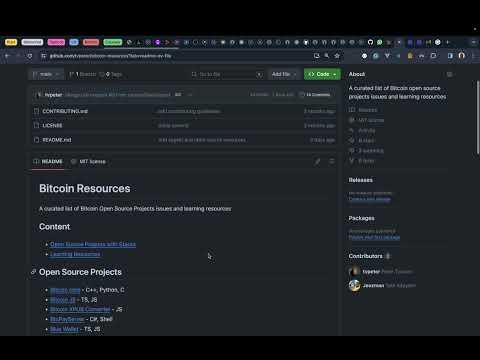Open the browser side panel icon
This screenshot has width=480, height=360.
coord(450,56)
